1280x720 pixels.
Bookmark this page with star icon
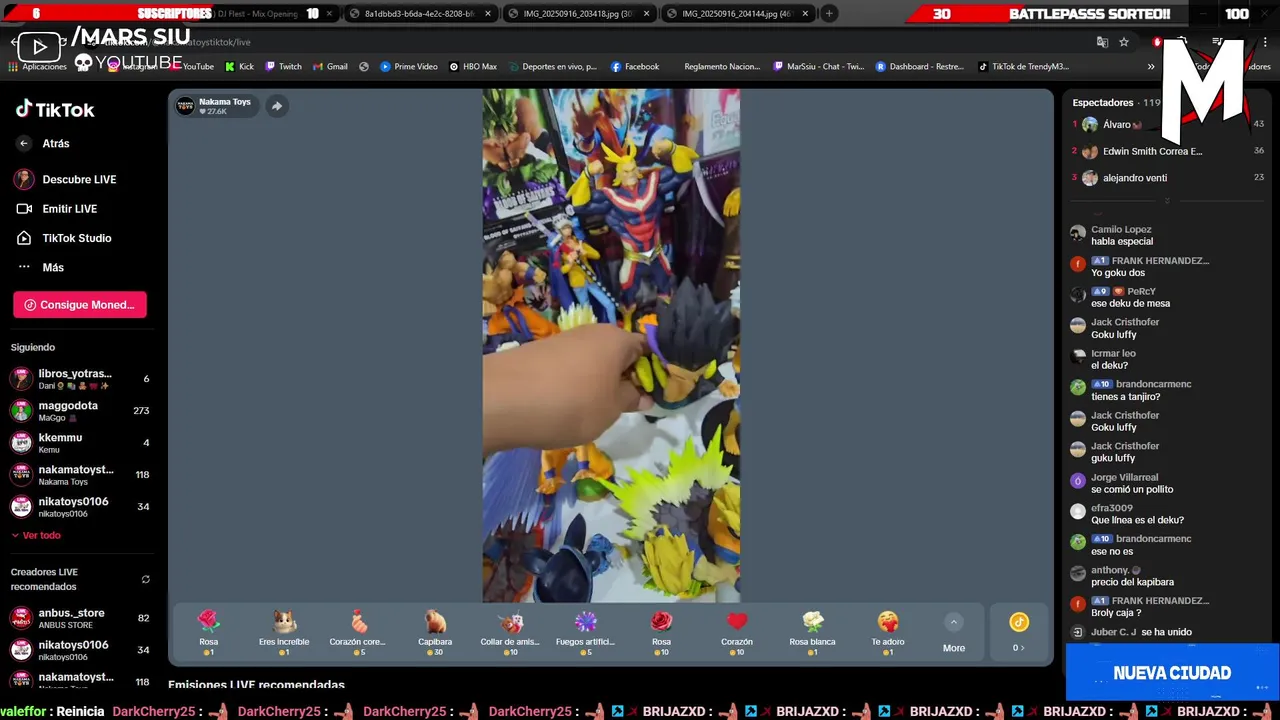1124,42
